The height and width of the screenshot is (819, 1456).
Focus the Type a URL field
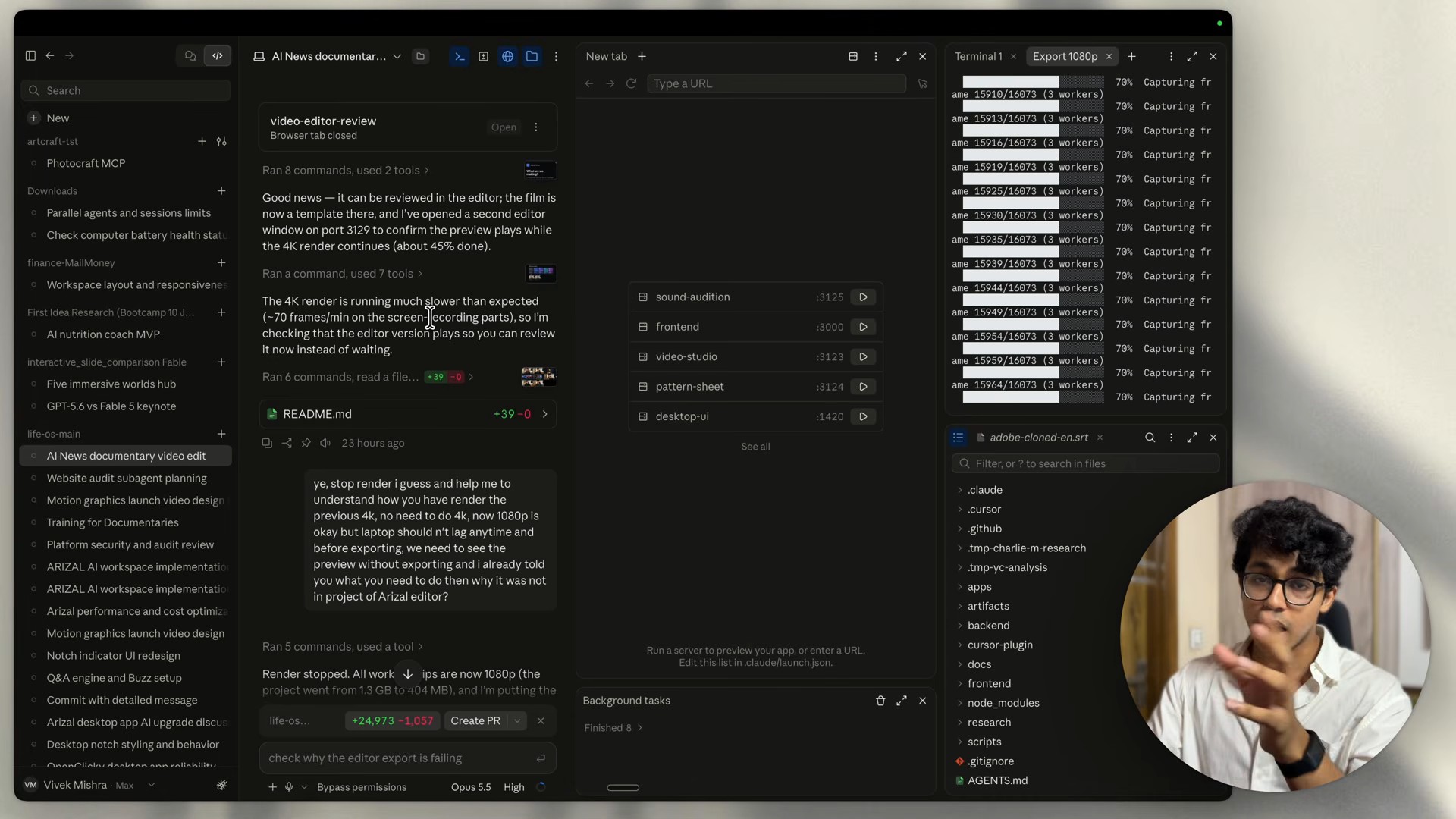click(x=777, y=83)
